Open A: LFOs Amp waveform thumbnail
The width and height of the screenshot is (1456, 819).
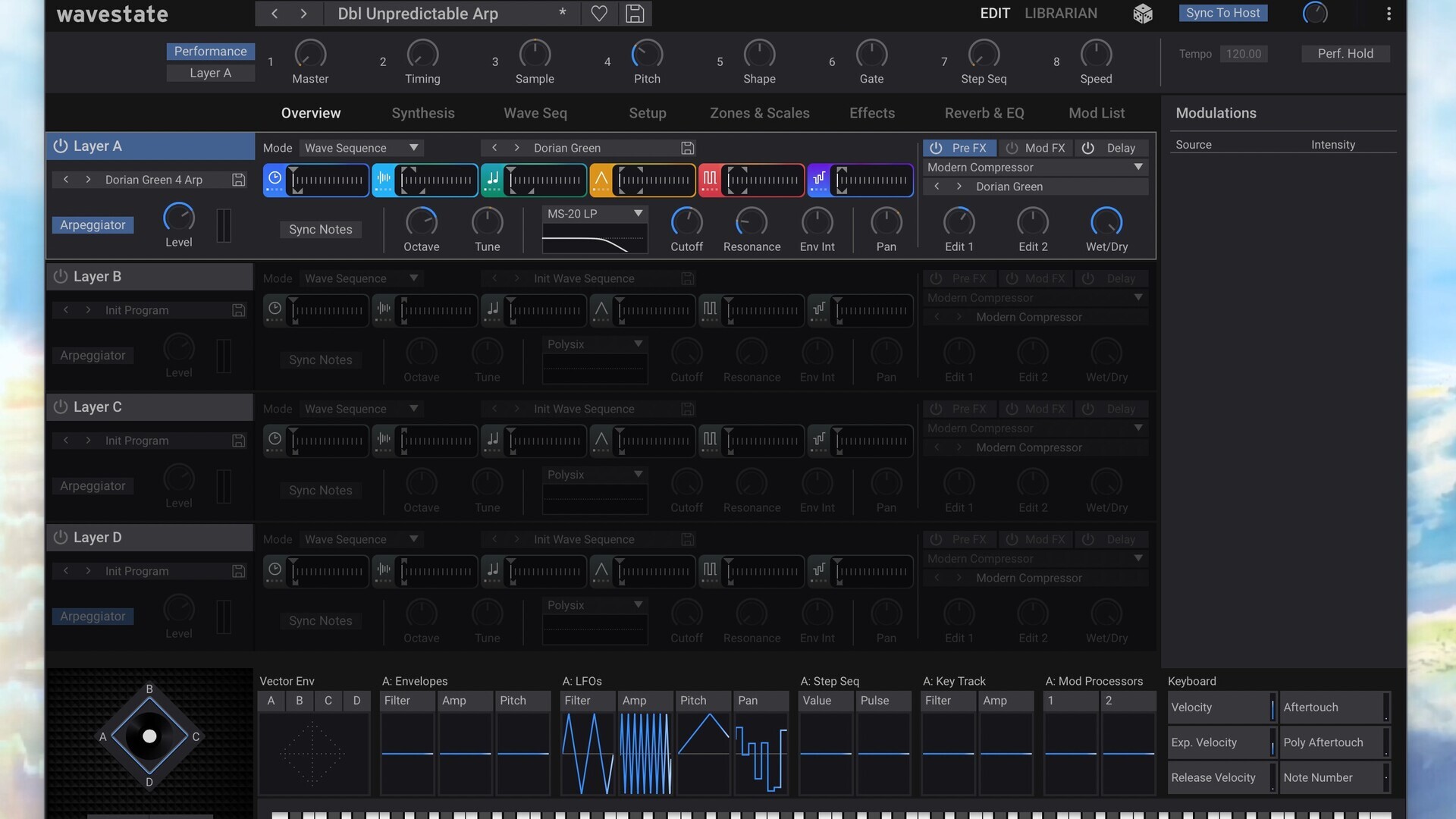(645, 754)
